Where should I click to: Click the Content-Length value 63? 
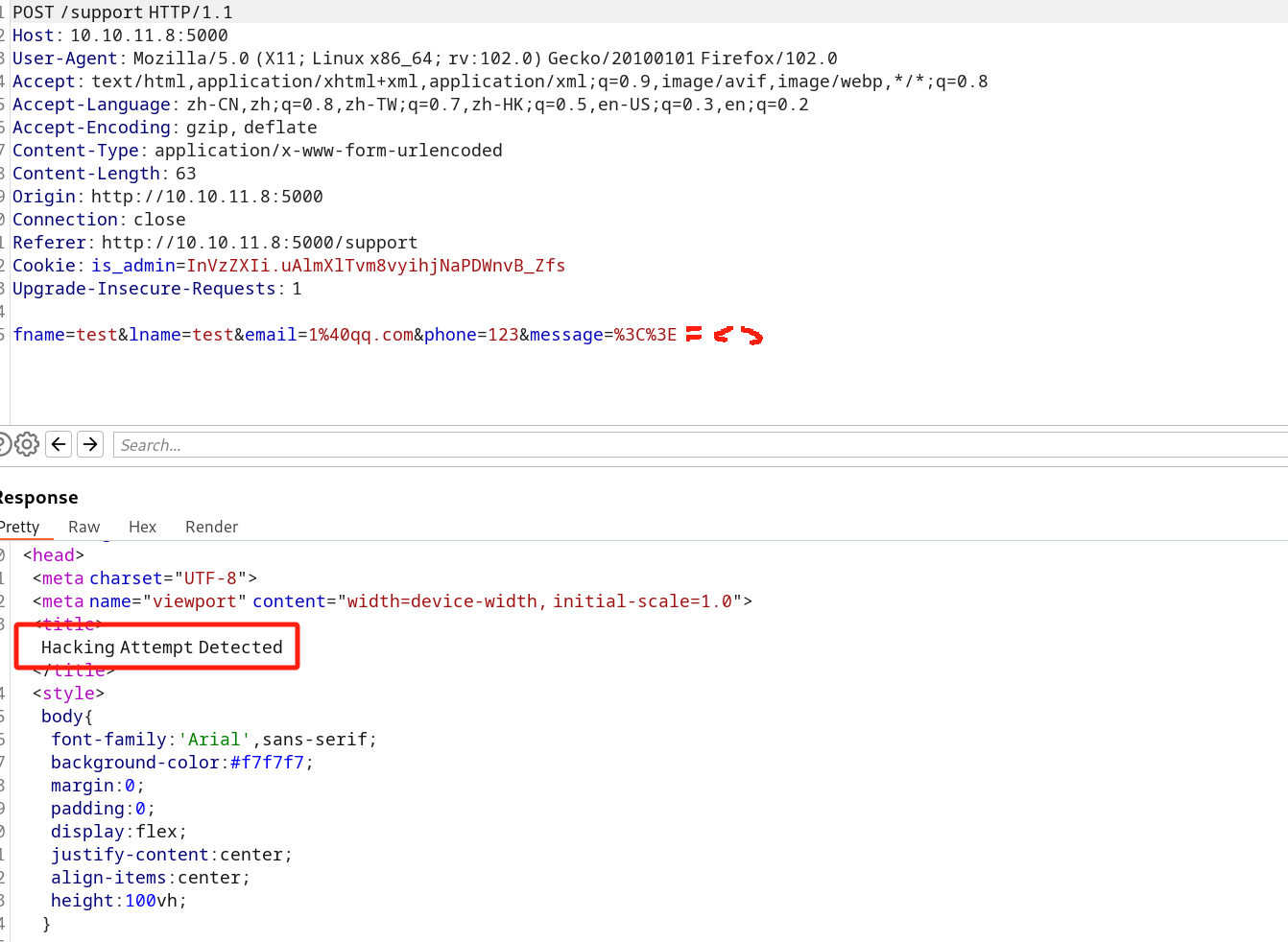pos(185,174)
